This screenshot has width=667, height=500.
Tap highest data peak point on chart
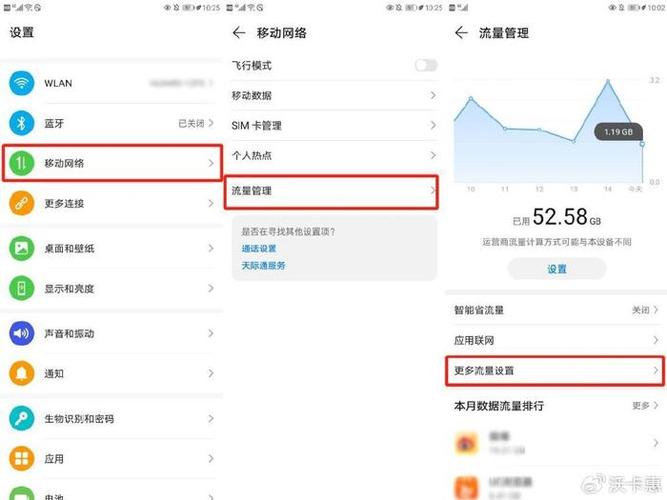click(608, 81)
